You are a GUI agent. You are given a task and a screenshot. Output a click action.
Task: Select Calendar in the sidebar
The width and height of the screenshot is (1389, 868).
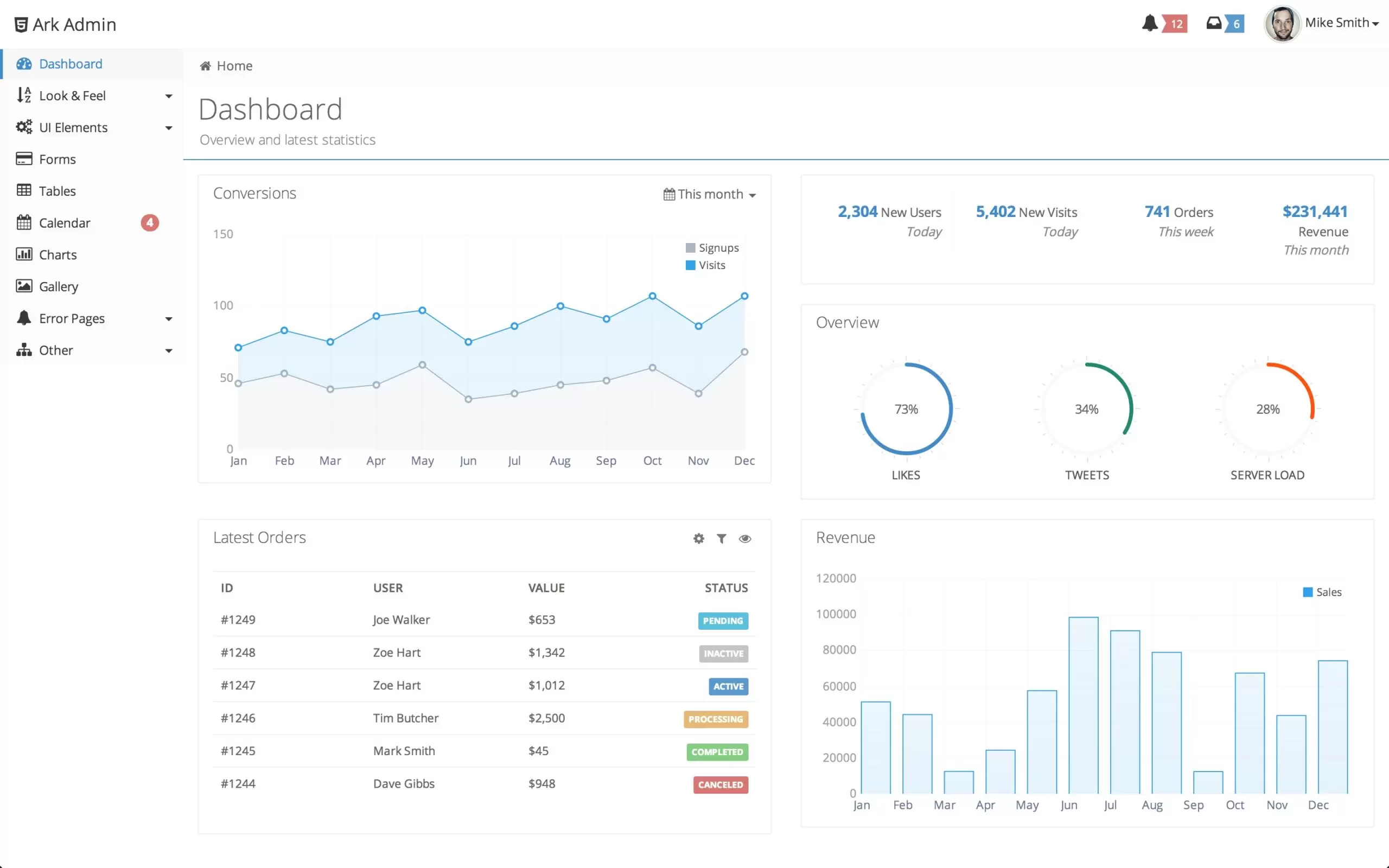pos(64,223)
